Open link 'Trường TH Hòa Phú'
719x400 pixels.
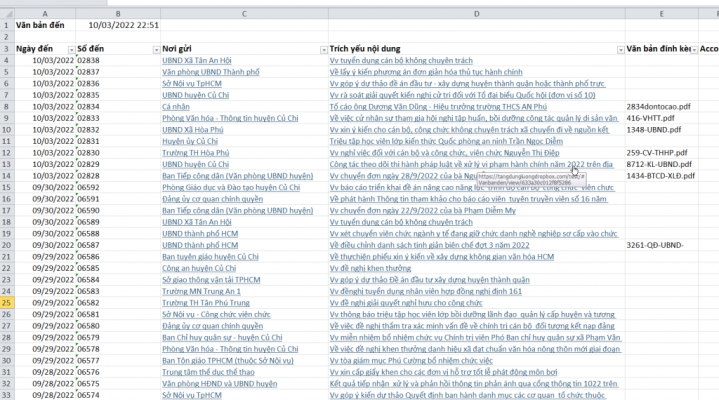(x=195, y=153)
